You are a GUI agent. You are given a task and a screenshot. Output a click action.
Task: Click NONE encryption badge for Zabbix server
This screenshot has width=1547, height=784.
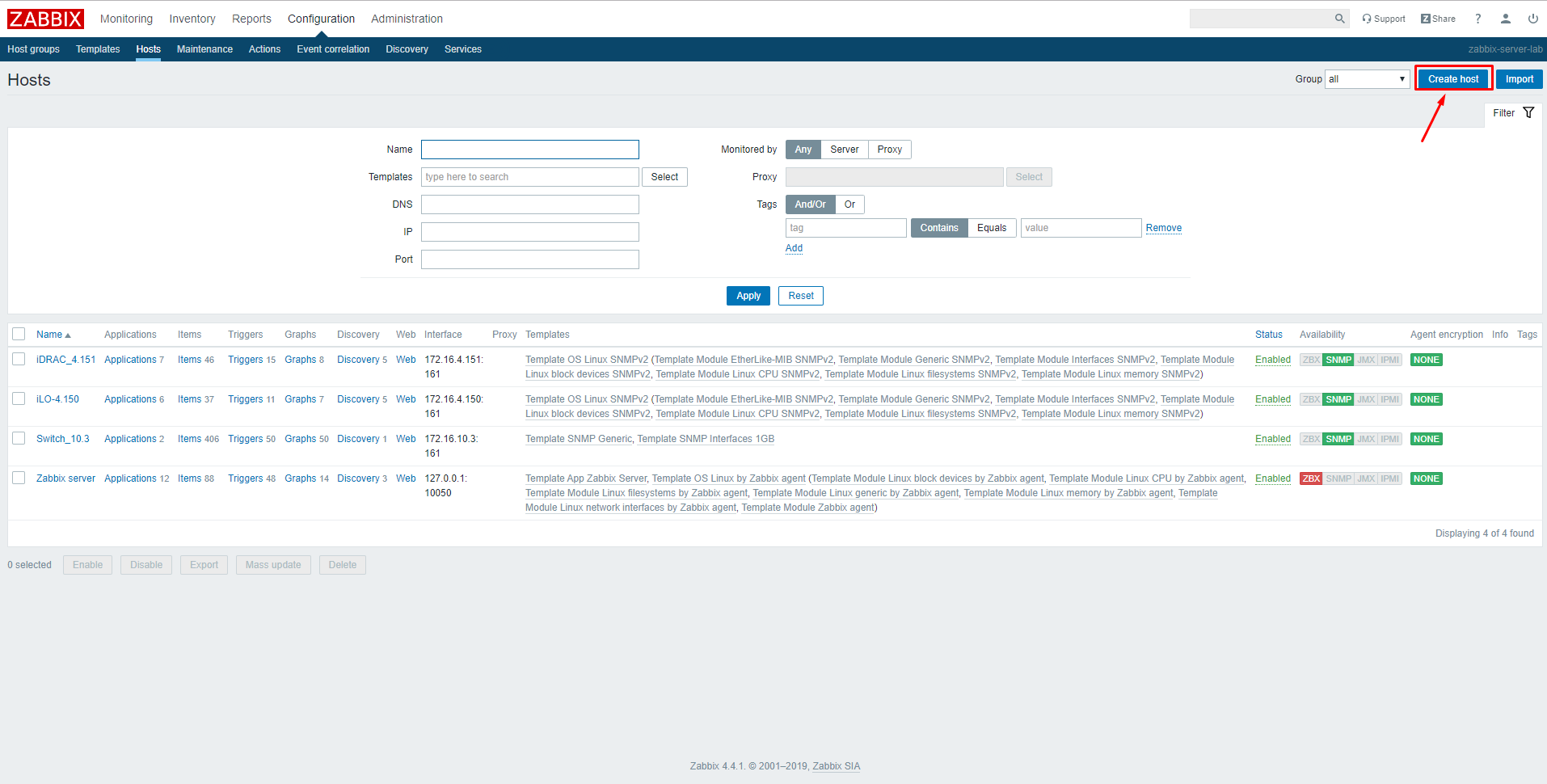click(x=1426, y=478)
